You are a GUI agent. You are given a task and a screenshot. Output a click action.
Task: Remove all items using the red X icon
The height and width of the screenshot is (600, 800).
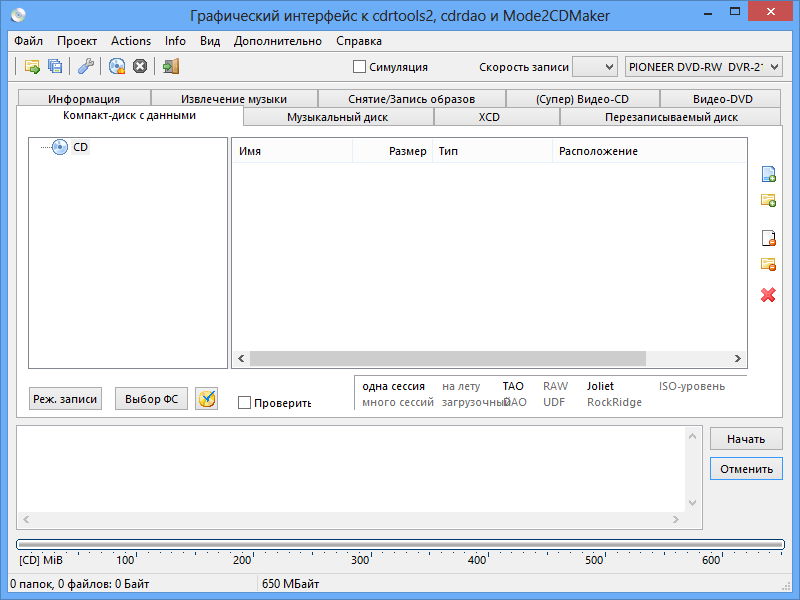click(x=768, y=294)
